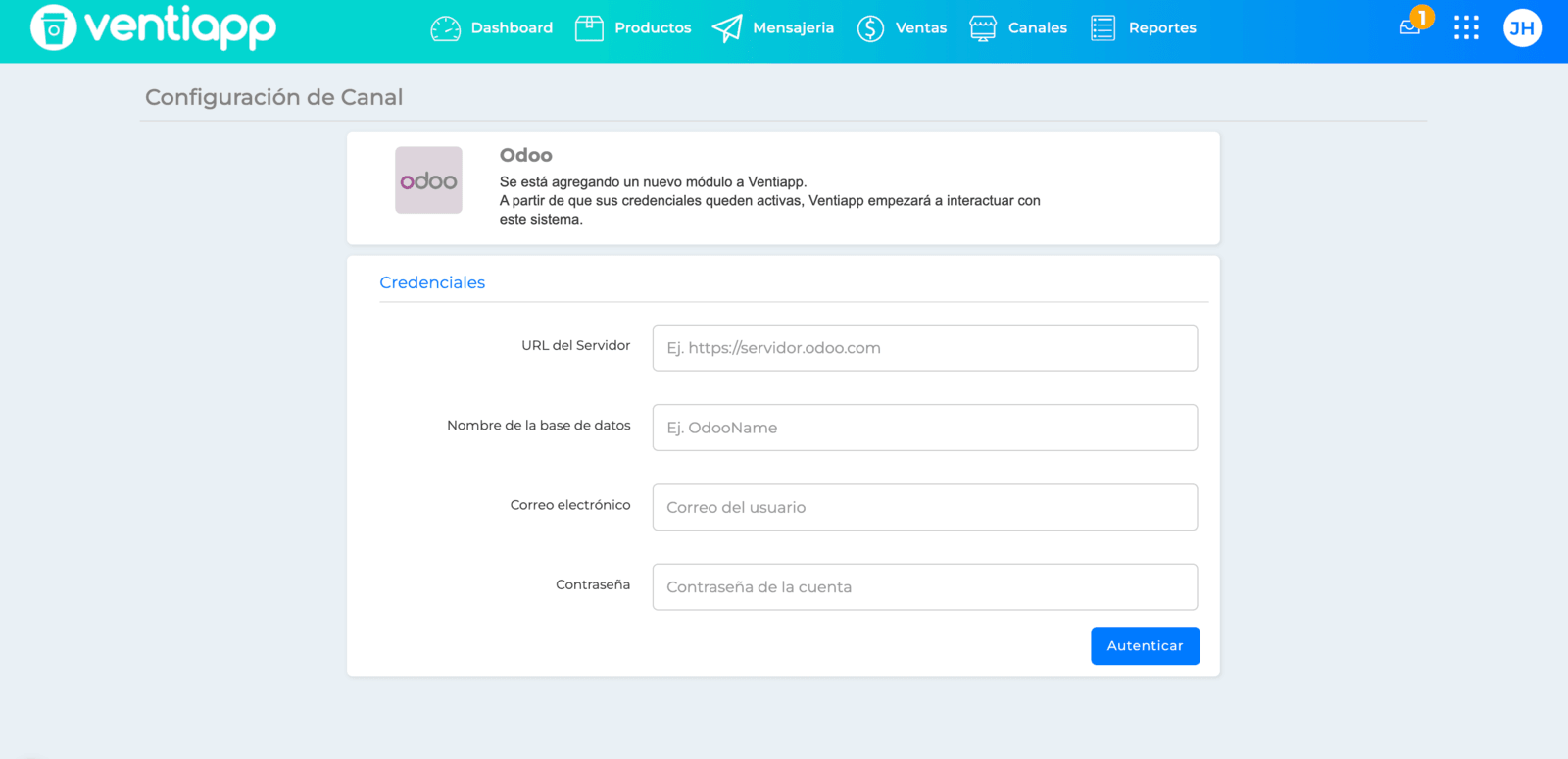Open the JH user profile avatar

(1522, 28)
